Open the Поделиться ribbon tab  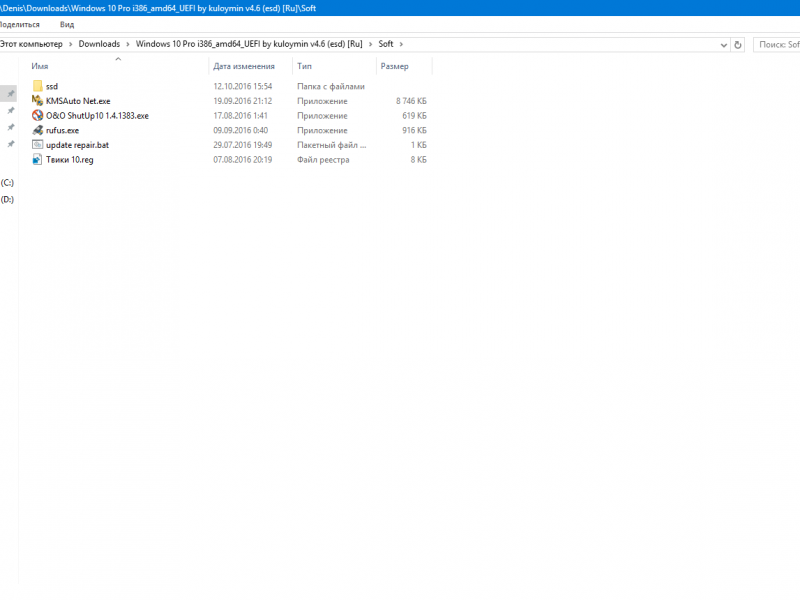tap(19, 24)
